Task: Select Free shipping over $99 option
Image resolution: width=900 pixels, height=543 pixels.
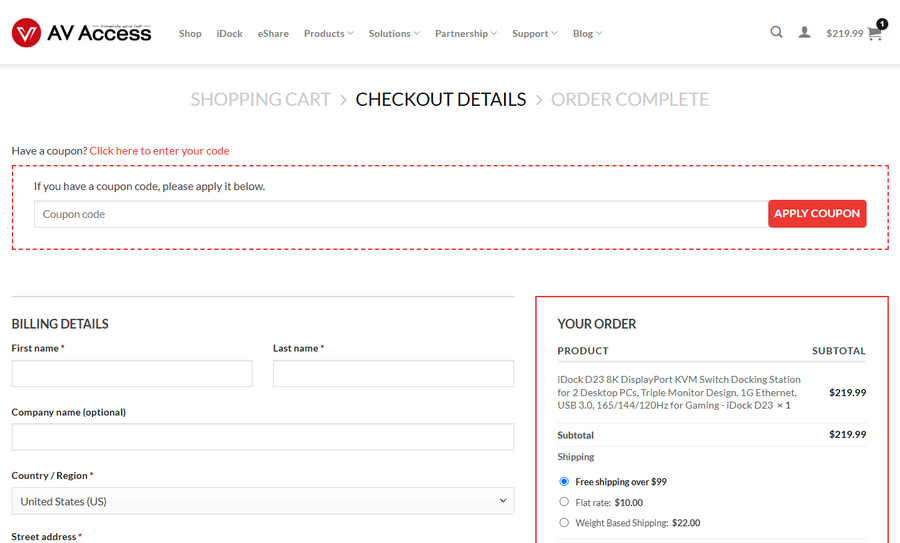Action: [x=564, y=482]
